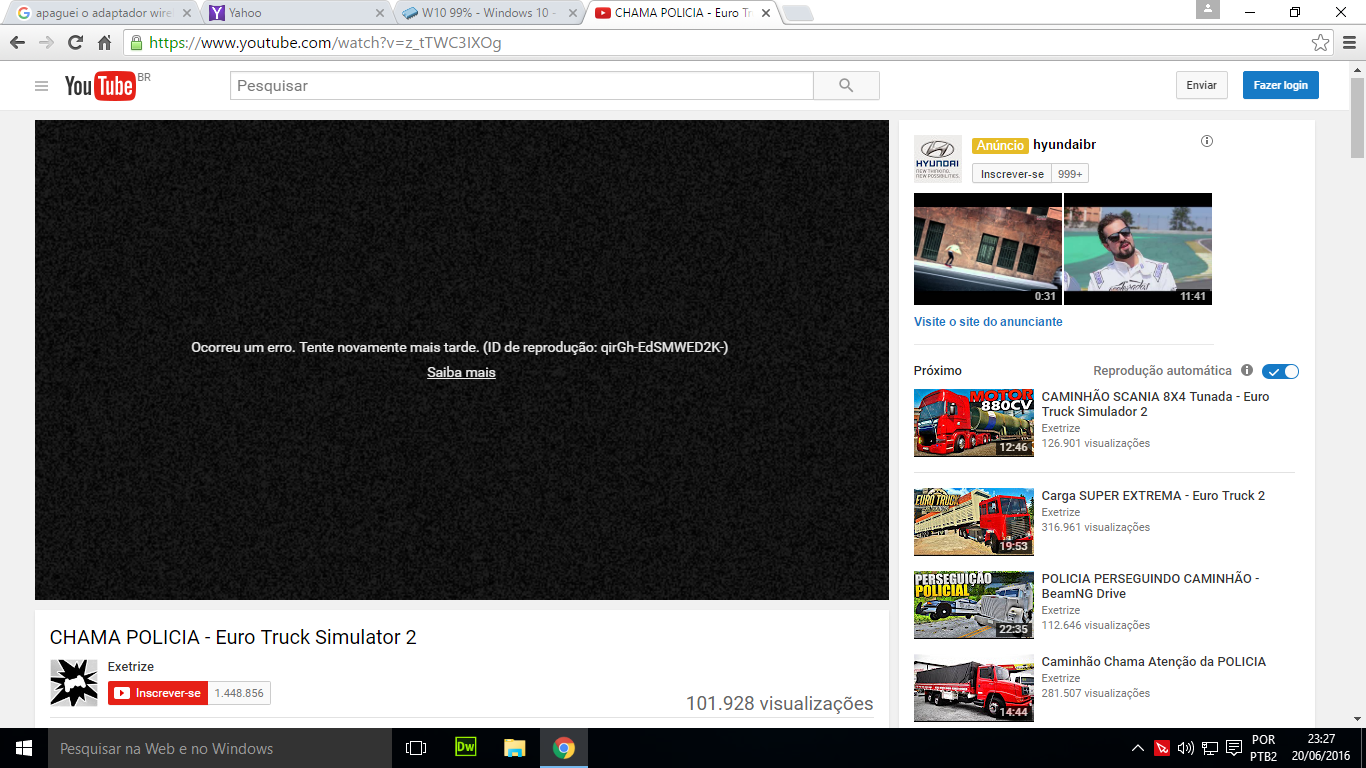This screenshot has height=768, width=1366.
Task: Click the search magnifier button
Action: [x=846, y=86]
